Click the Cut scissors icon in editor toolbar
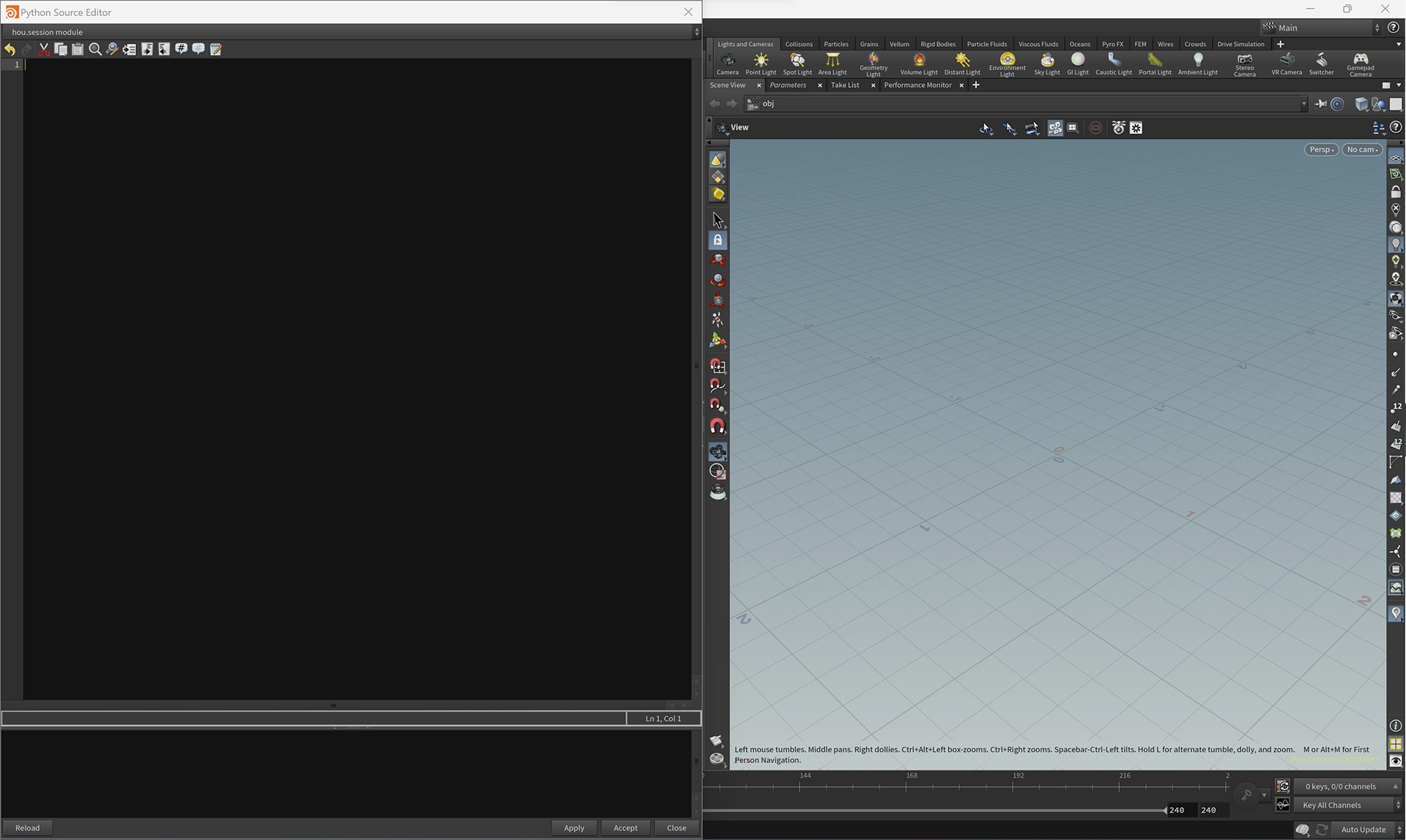This screenshot has width=1406, height=840. click(x=44, y=49)
